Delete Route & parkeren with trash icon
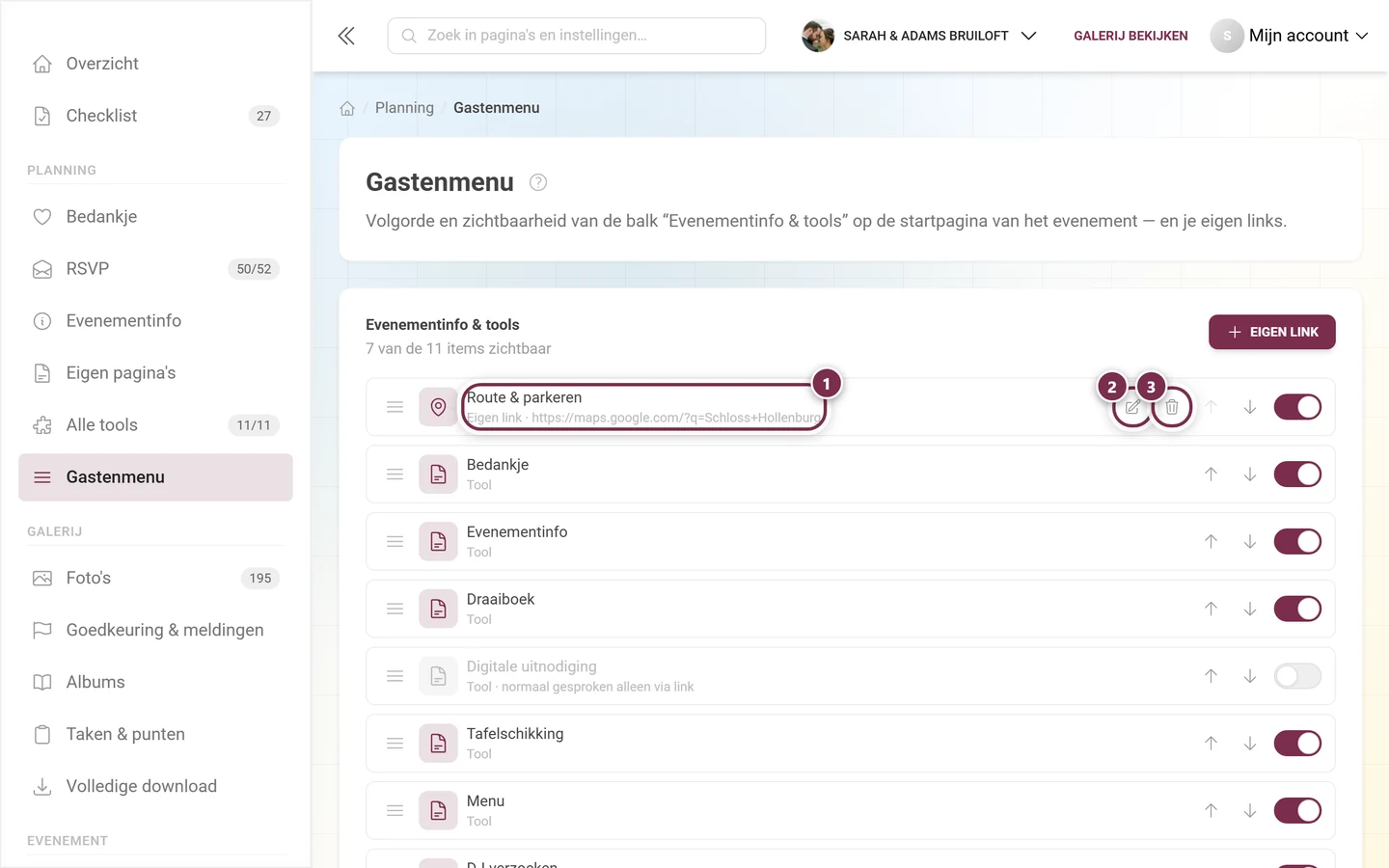1389x868 pixels. tap(1172, 407)
